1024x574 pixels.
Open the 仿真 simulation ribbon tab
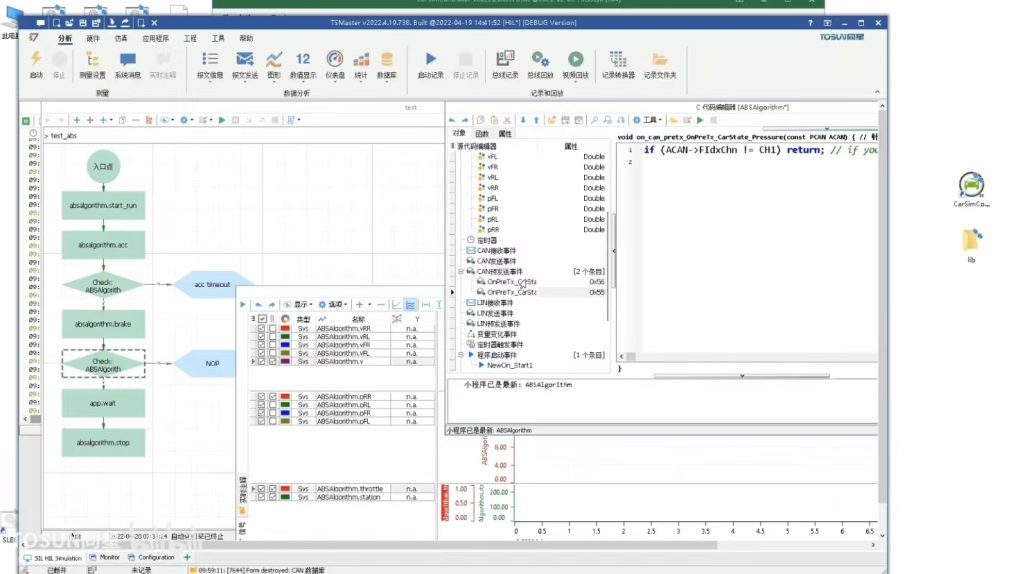(x=121, y=39)
